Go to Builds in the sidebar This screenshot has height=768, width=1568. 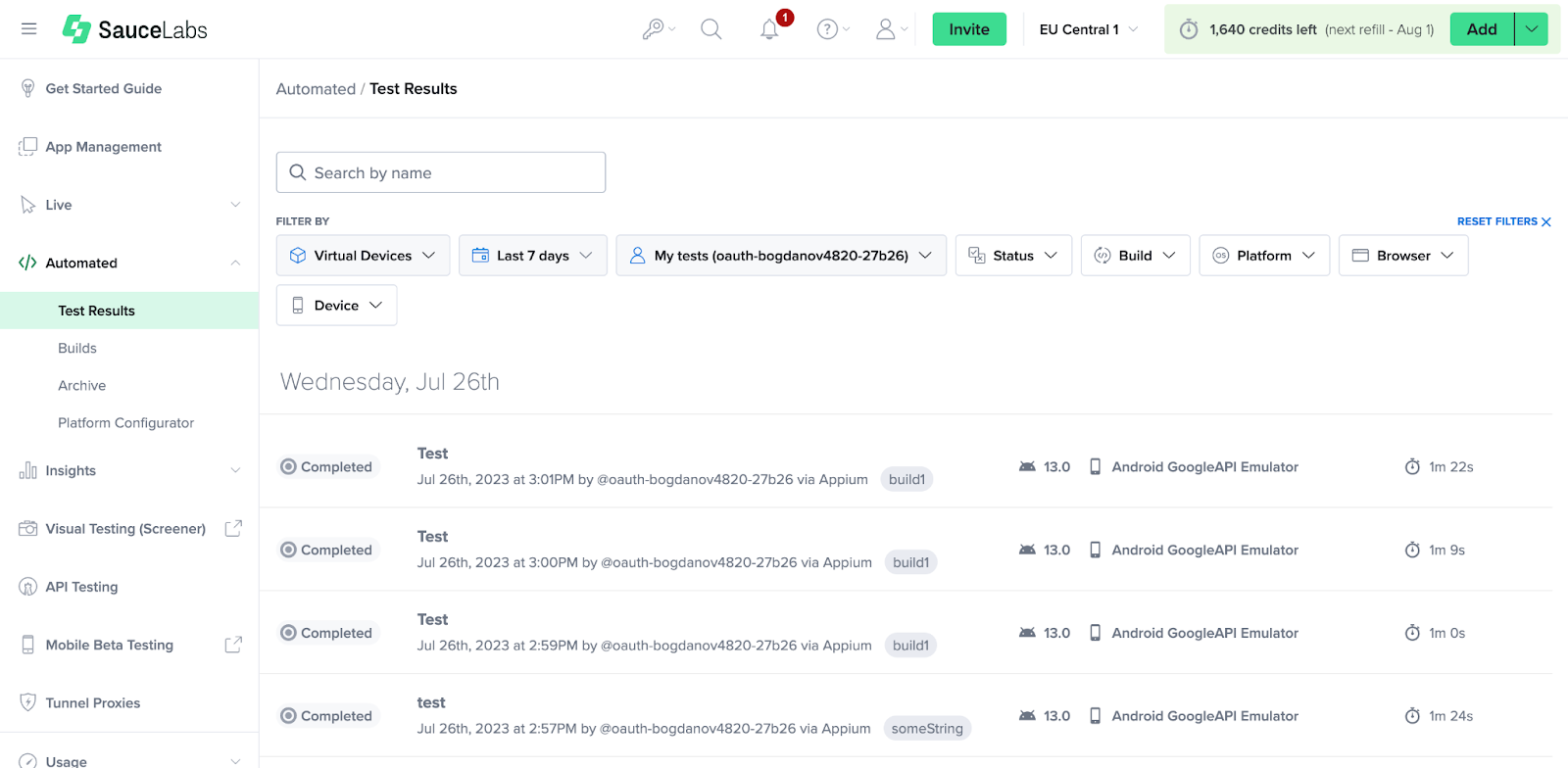(77, 348)
